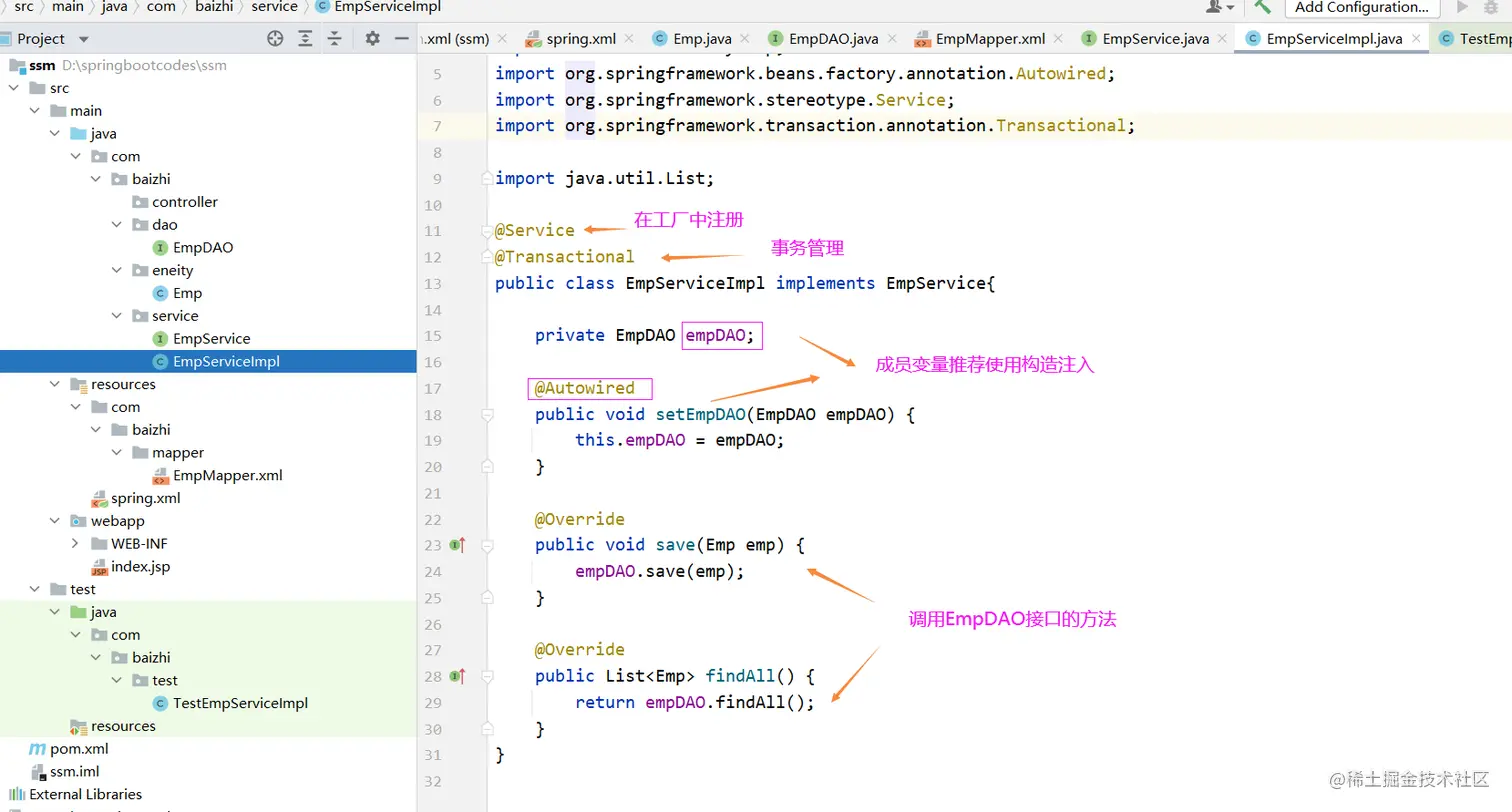Click the service breadcrumb in navigation bar
This screenshot has width=1512, height=812.
pyautogui.click(x=274, y=6)
